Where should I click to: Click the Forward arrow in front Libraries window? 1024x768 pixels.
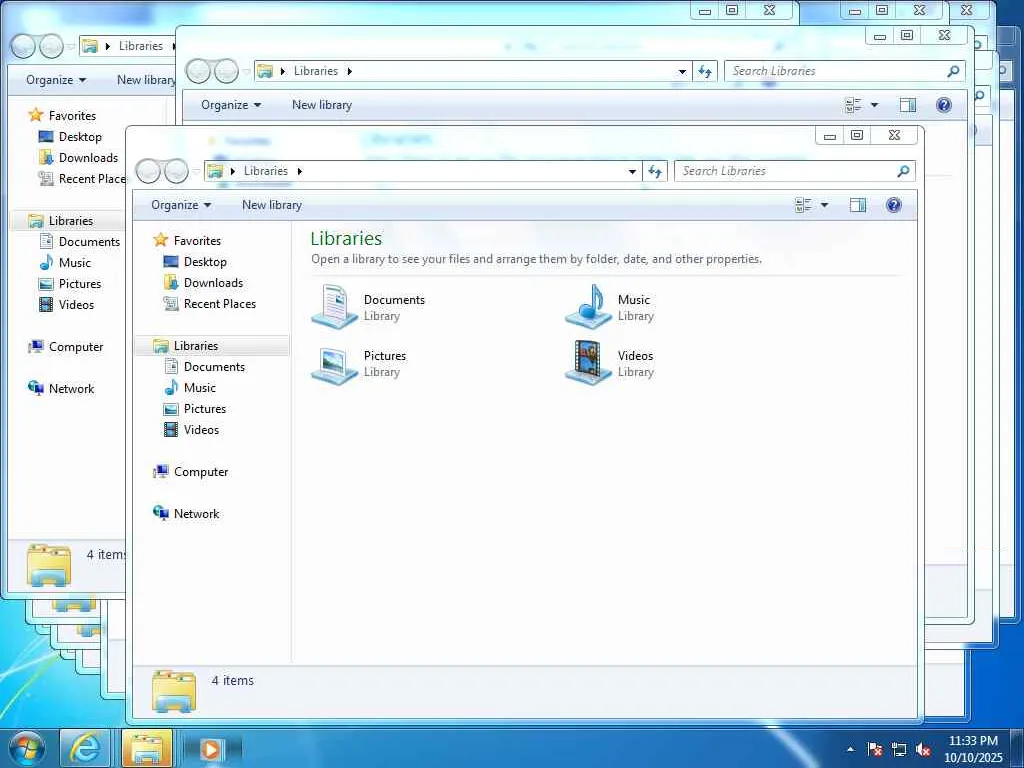pyautogui.click(x=176, y=171)
